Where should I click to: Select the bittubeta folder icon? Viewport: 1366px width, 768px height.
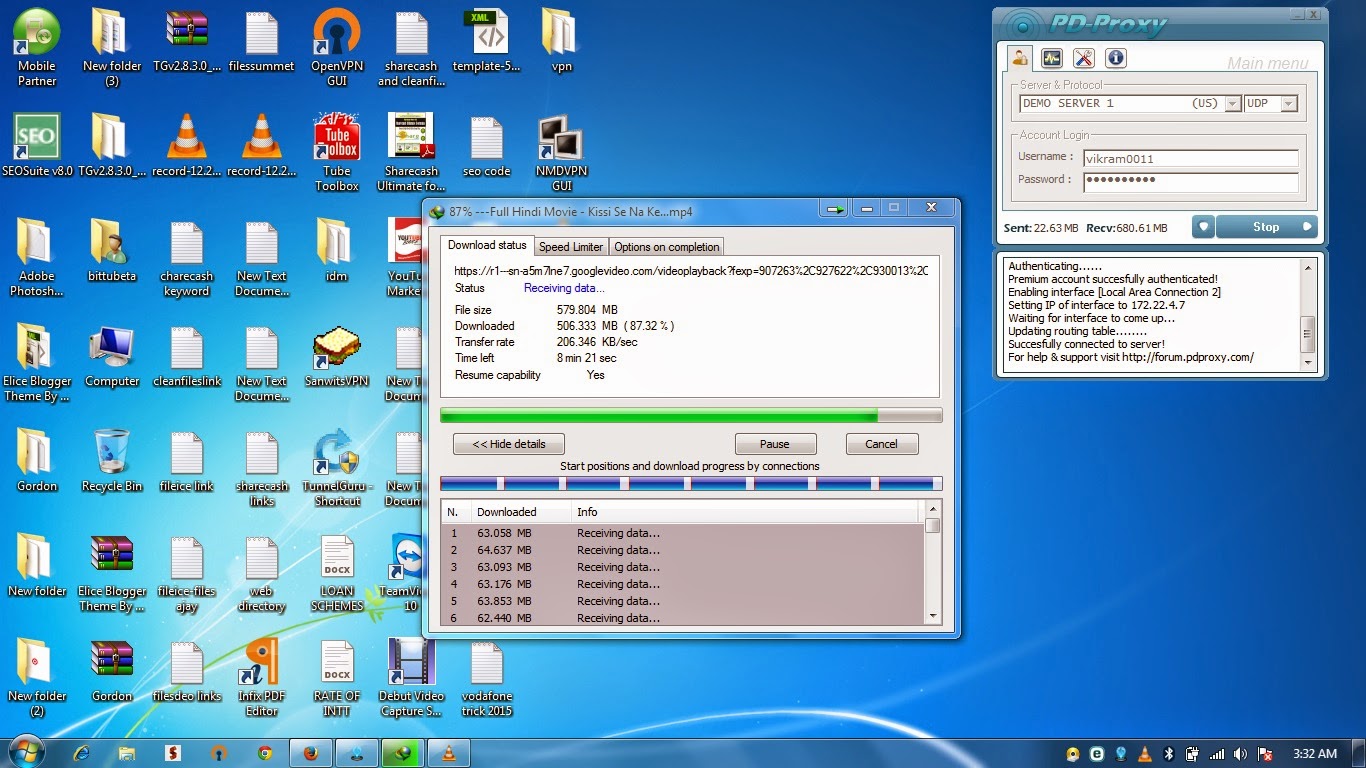coord(112,251)
